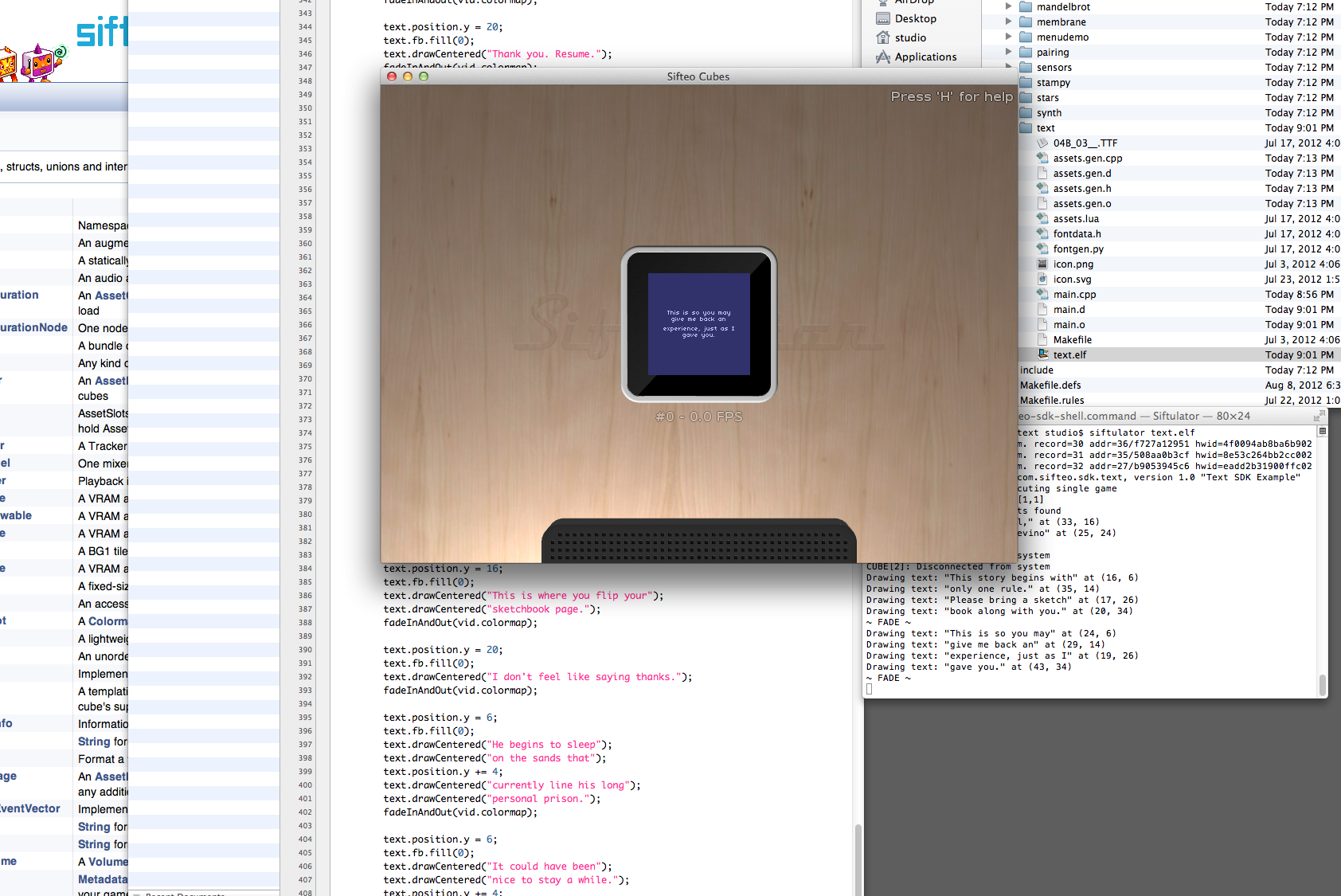This screenshot has height=896, width=1341.
Task: Select the text folder icon
Action: pyautogui.click(x=1026, y=127)
